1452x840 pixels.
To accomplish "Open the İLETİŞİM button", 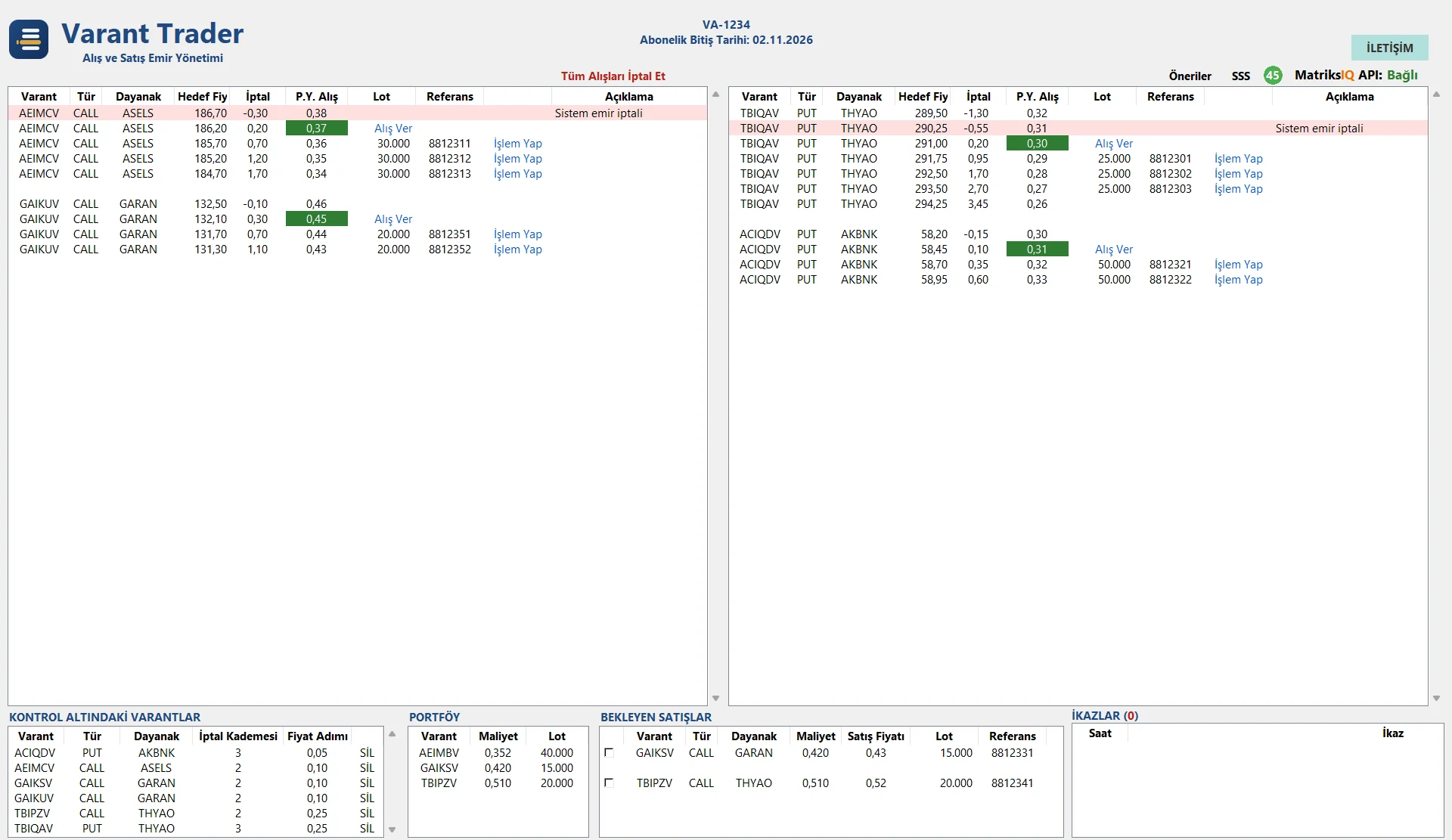I will pos(1389,48).
